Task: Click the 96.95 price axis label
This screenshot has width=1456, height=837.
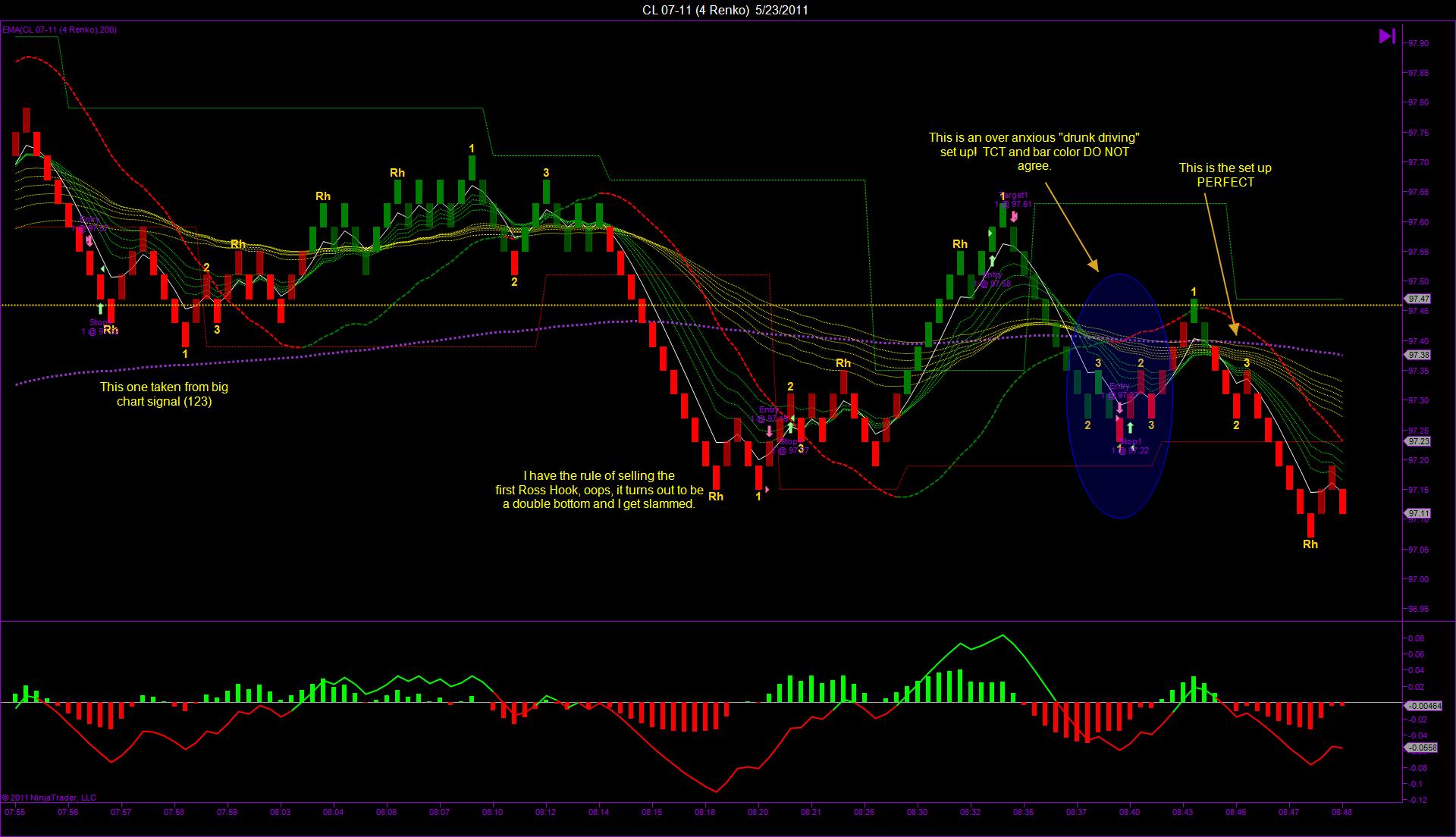Action: [x=1418, y=609]
